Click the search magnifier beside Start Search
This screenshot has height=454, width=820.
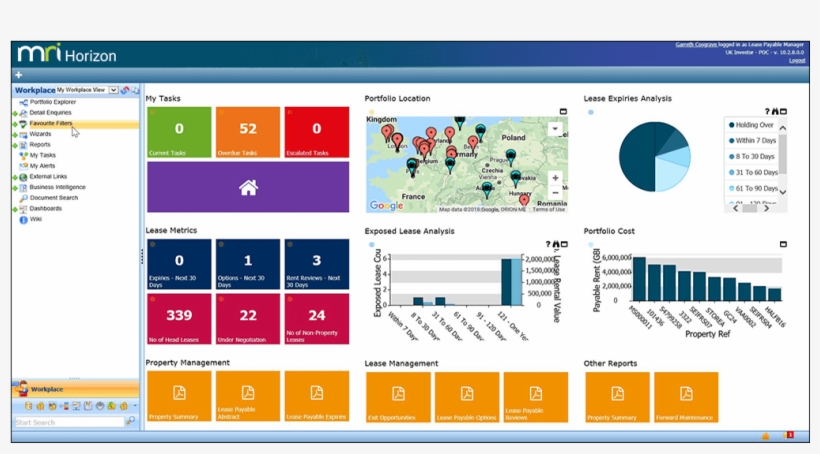pyautogui.click(x=131, y=421)
